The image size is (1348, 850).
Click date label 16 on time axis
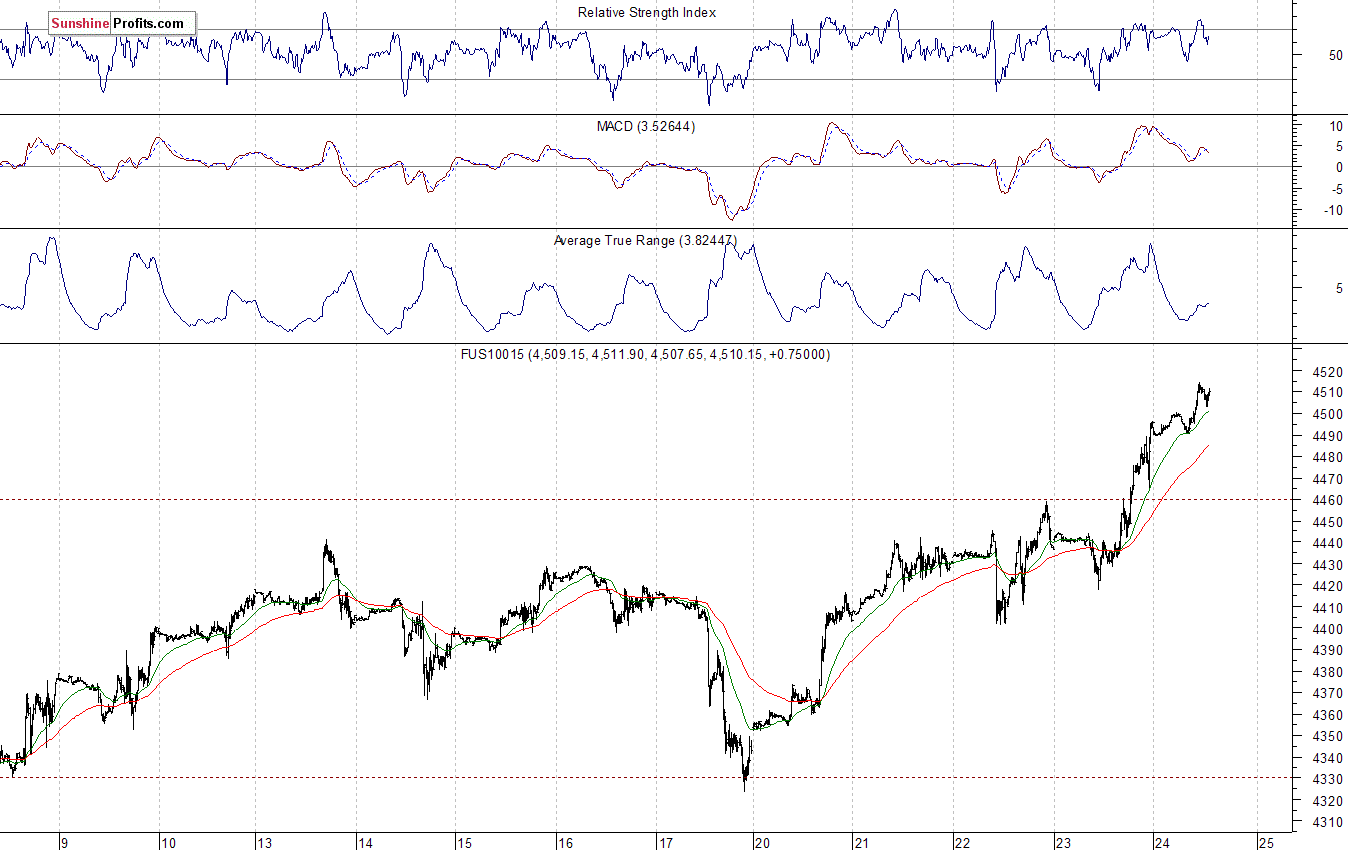pyautogui.click(x=565, y=842)
